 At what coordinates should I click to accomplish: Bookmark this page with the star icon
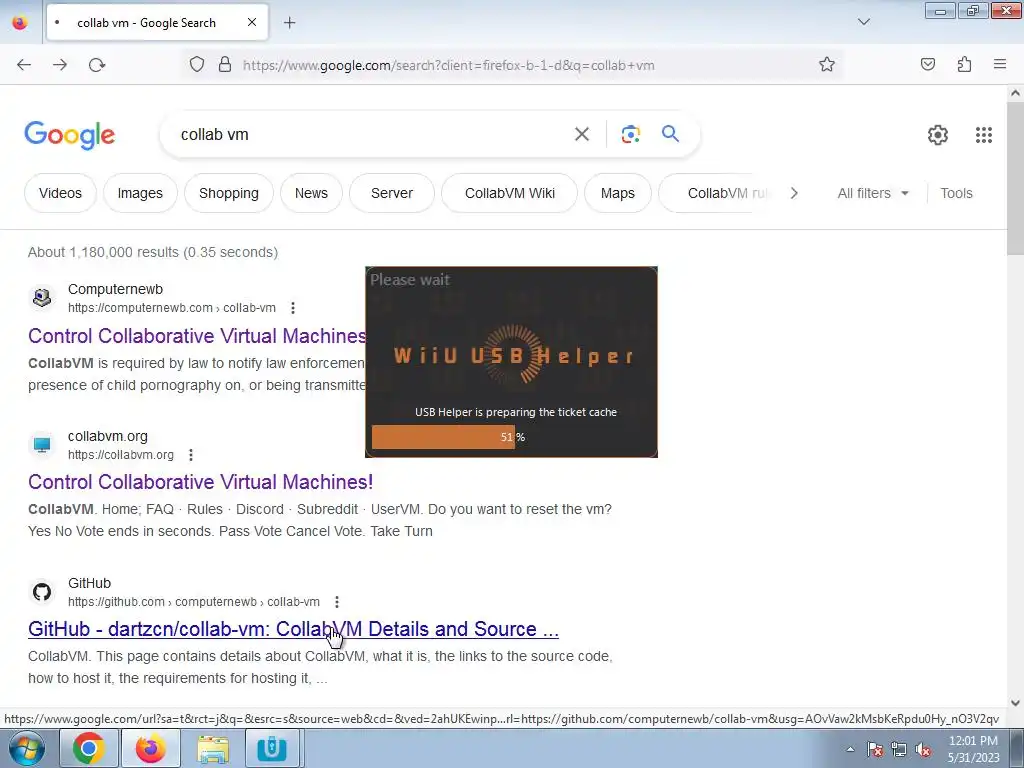827,65
